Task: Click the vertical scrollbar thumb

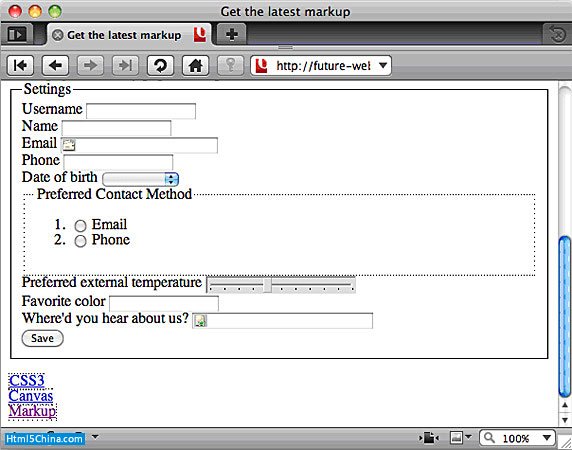Action: 565,317
